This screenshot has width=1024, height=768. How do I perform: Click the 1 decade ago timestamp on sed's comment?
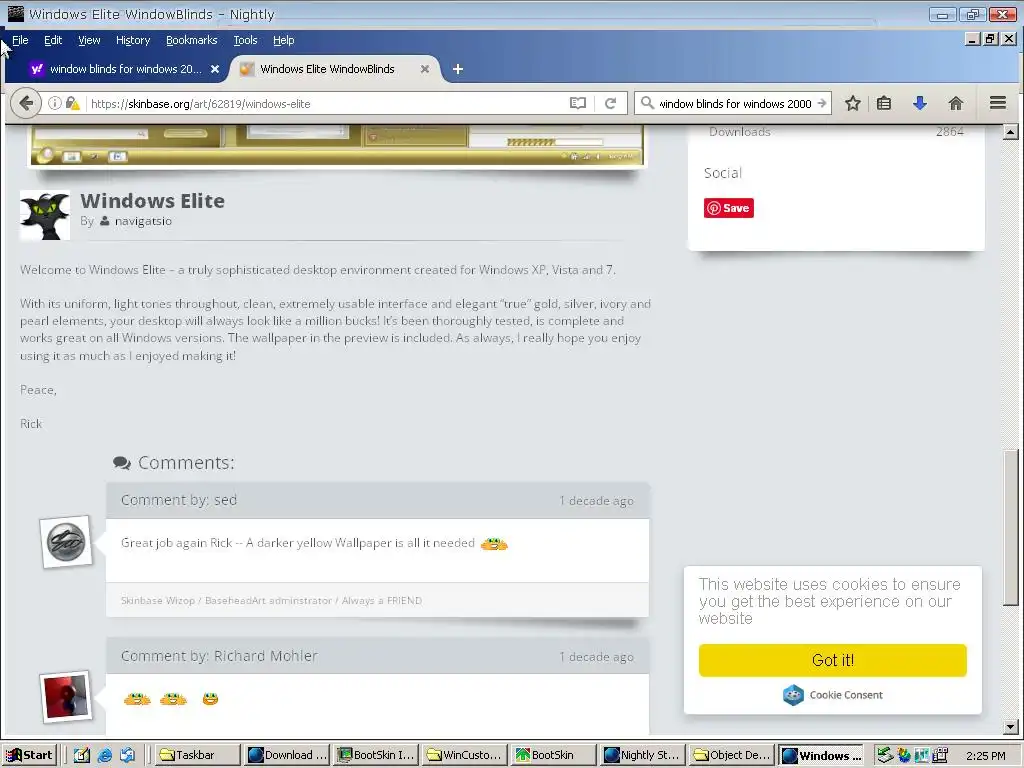click(596, 501)
